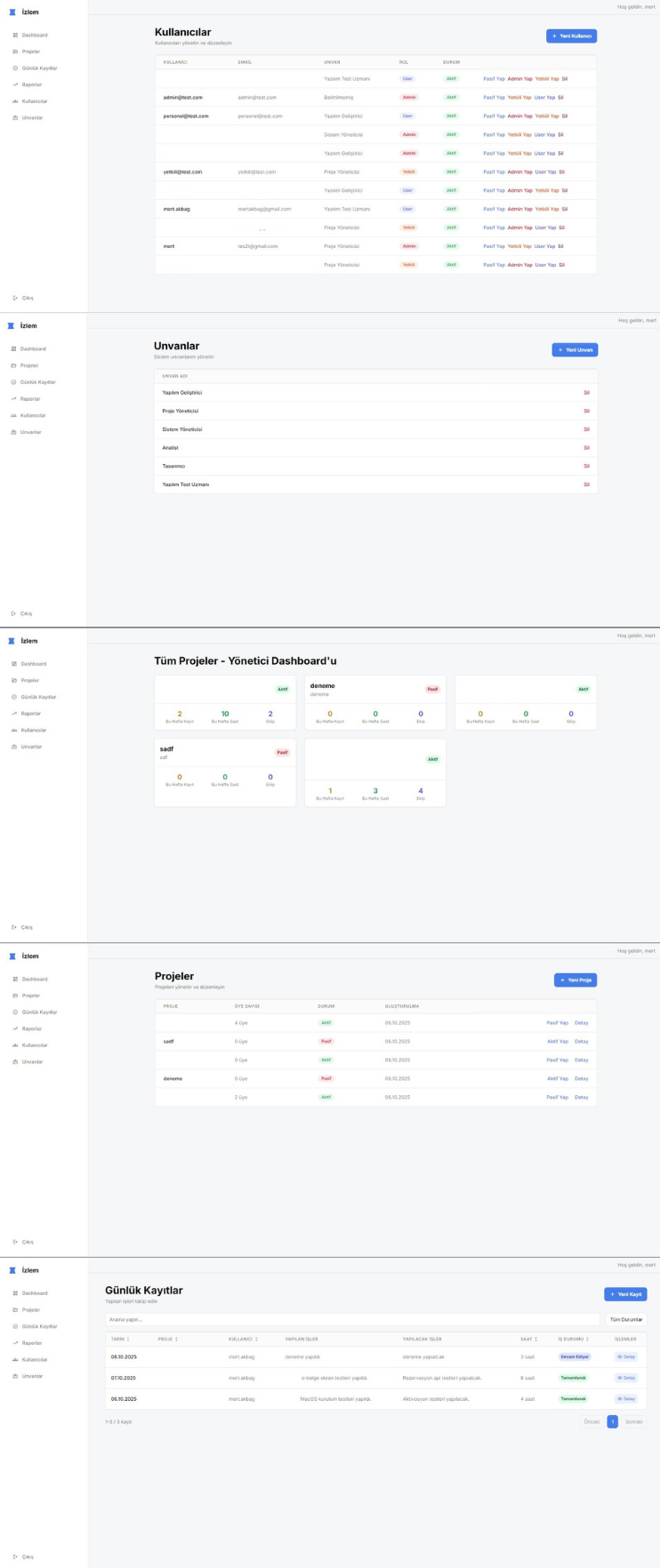Activate the sadf project with Aktif Yap

(x=557, y=1041)
